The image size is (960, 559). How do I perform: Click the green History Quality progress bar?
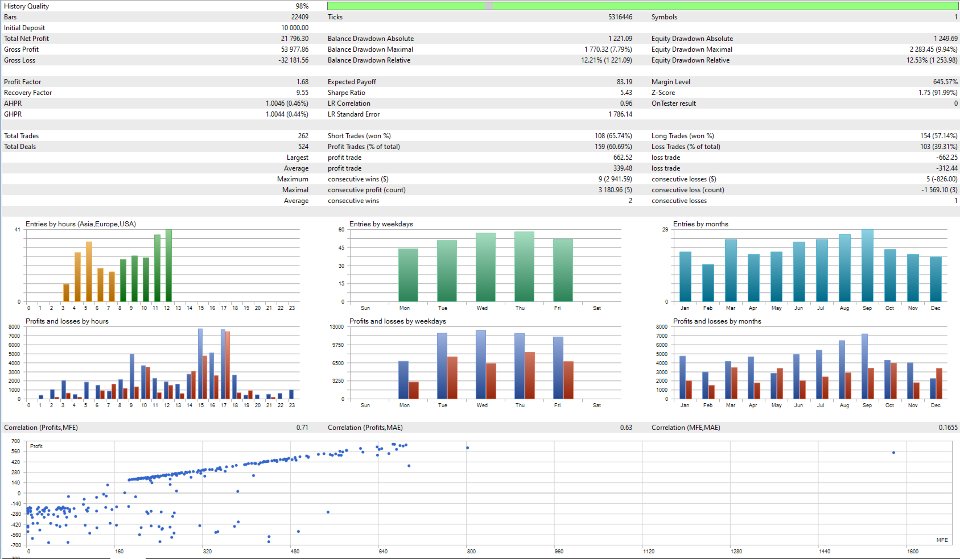(642, 6)
